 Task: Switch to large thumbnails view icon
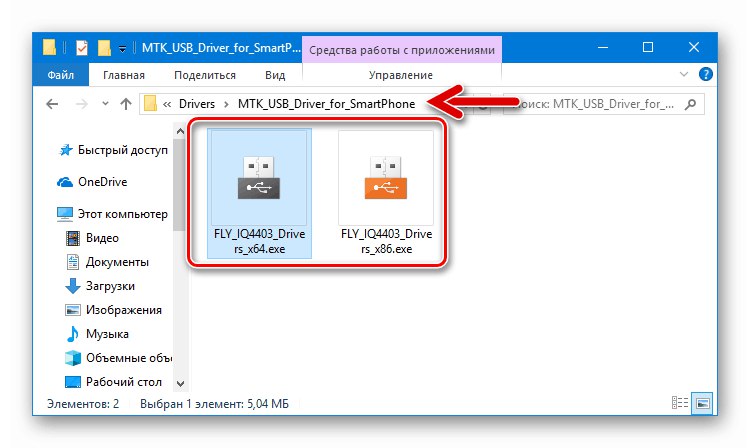tap(703, 403)
